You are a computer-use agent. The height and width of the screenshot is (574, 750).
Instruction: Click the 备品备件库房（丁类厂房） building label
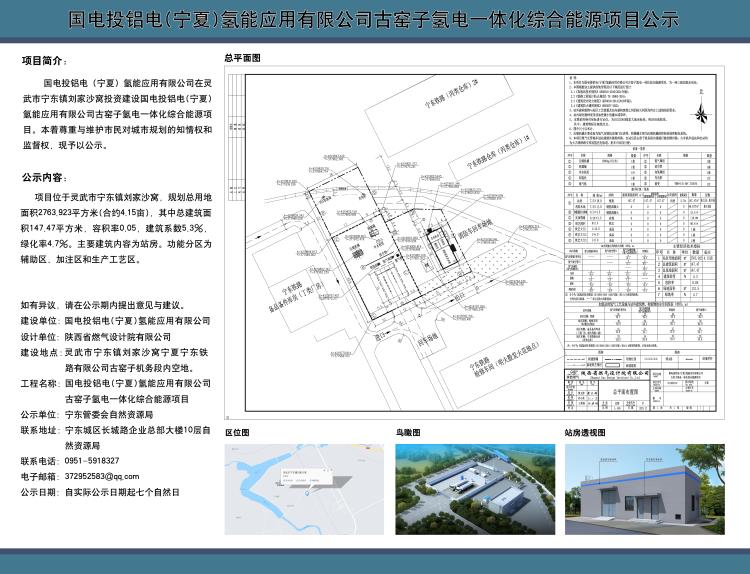[295, 298]
